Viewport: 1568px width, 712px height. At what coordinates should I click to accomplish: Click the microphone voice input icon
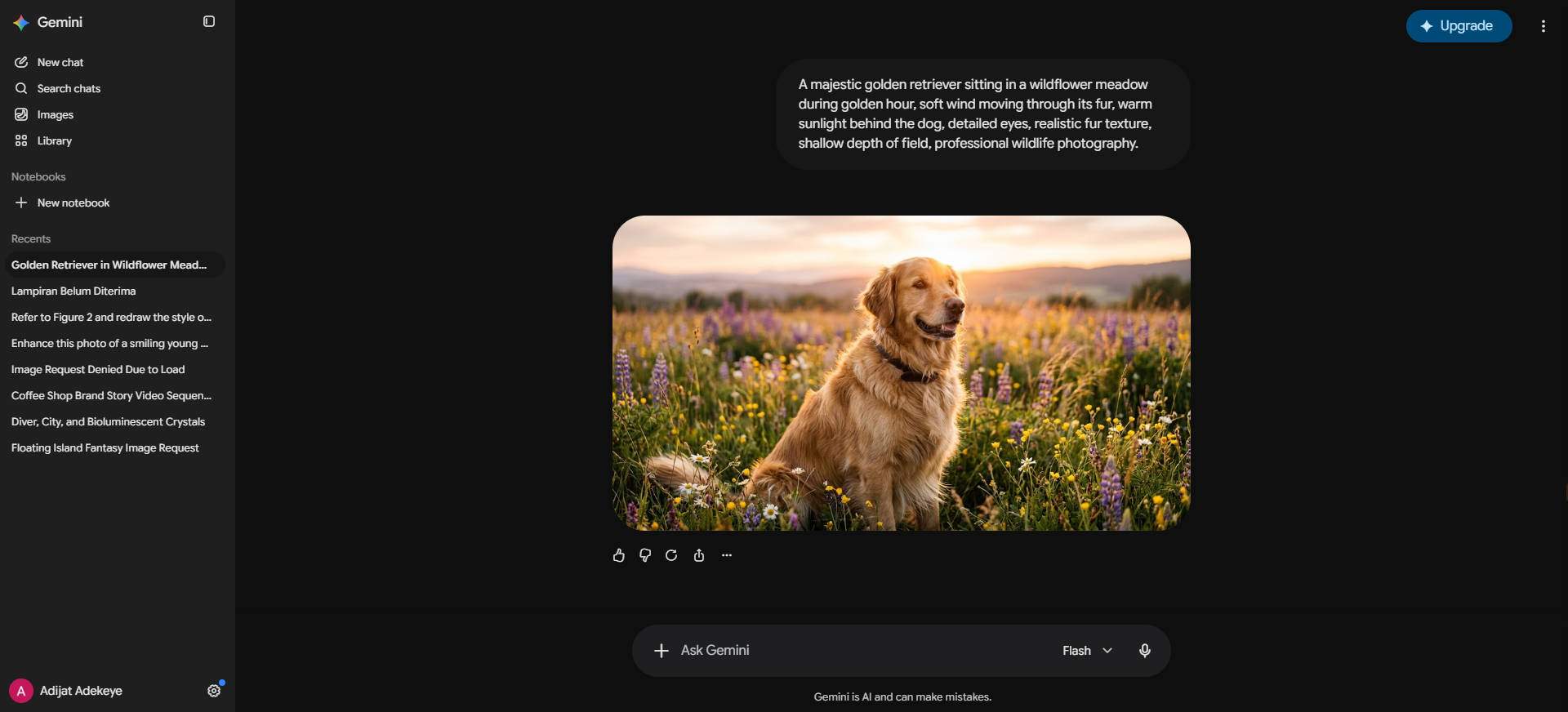point(1145,651)
